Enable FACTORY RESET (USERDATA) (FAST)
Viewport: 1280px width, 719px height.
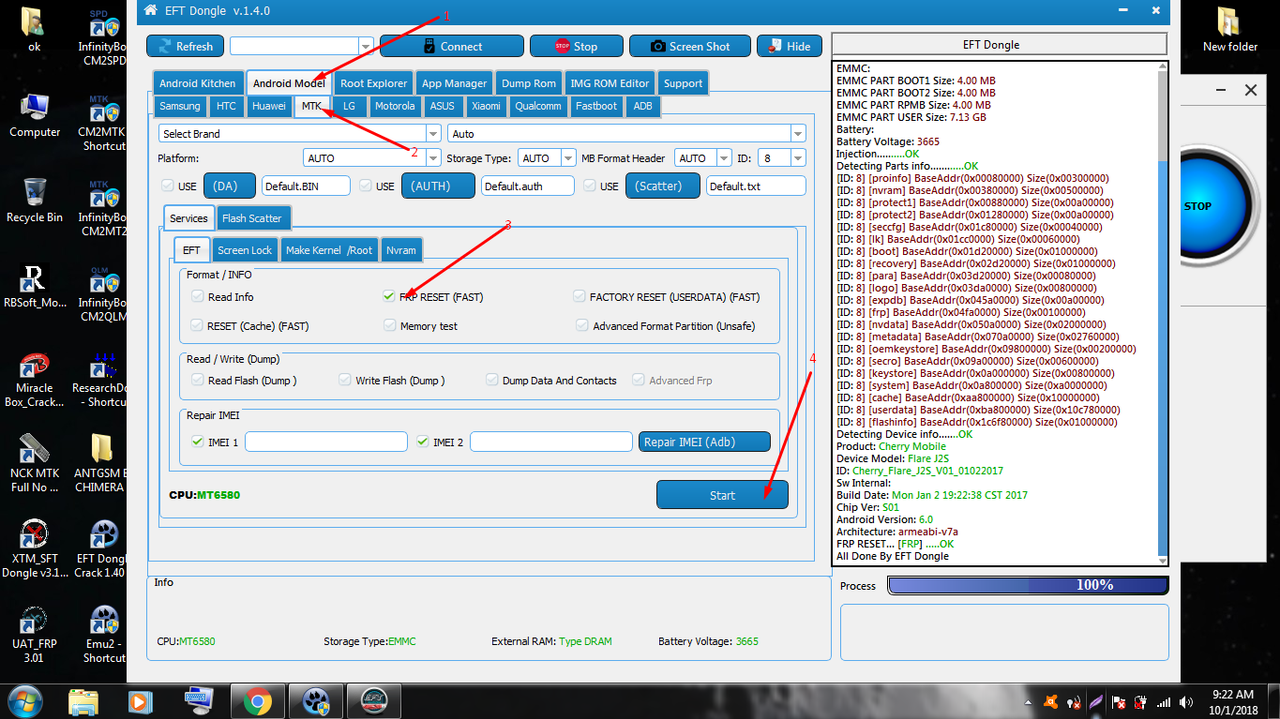pos(580,297)
